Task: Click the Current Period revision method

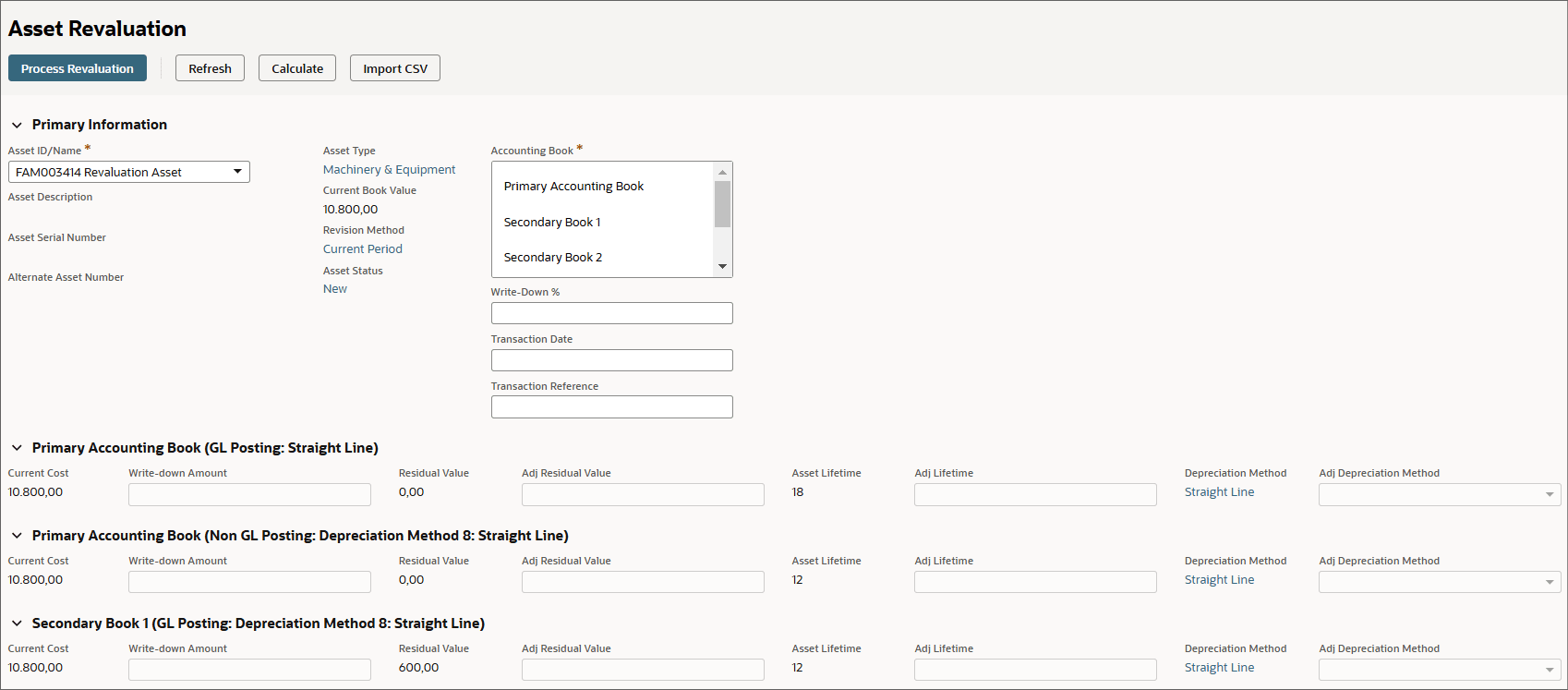Action: coord(362,249)
